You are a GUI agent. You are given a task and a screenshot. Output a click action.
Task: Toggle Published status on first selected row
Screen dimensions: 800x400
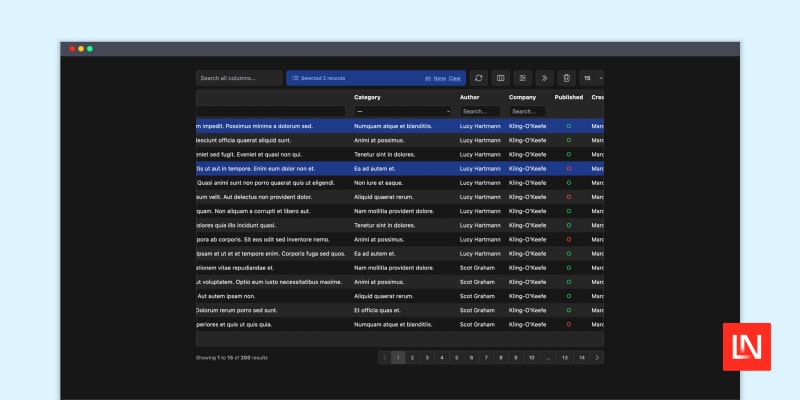(569, 126)
